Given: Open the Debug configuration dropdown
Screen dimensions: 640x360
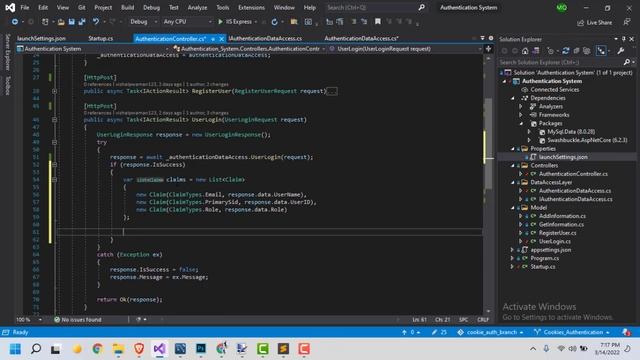Looking at the screenshot, I should [143, 22].
